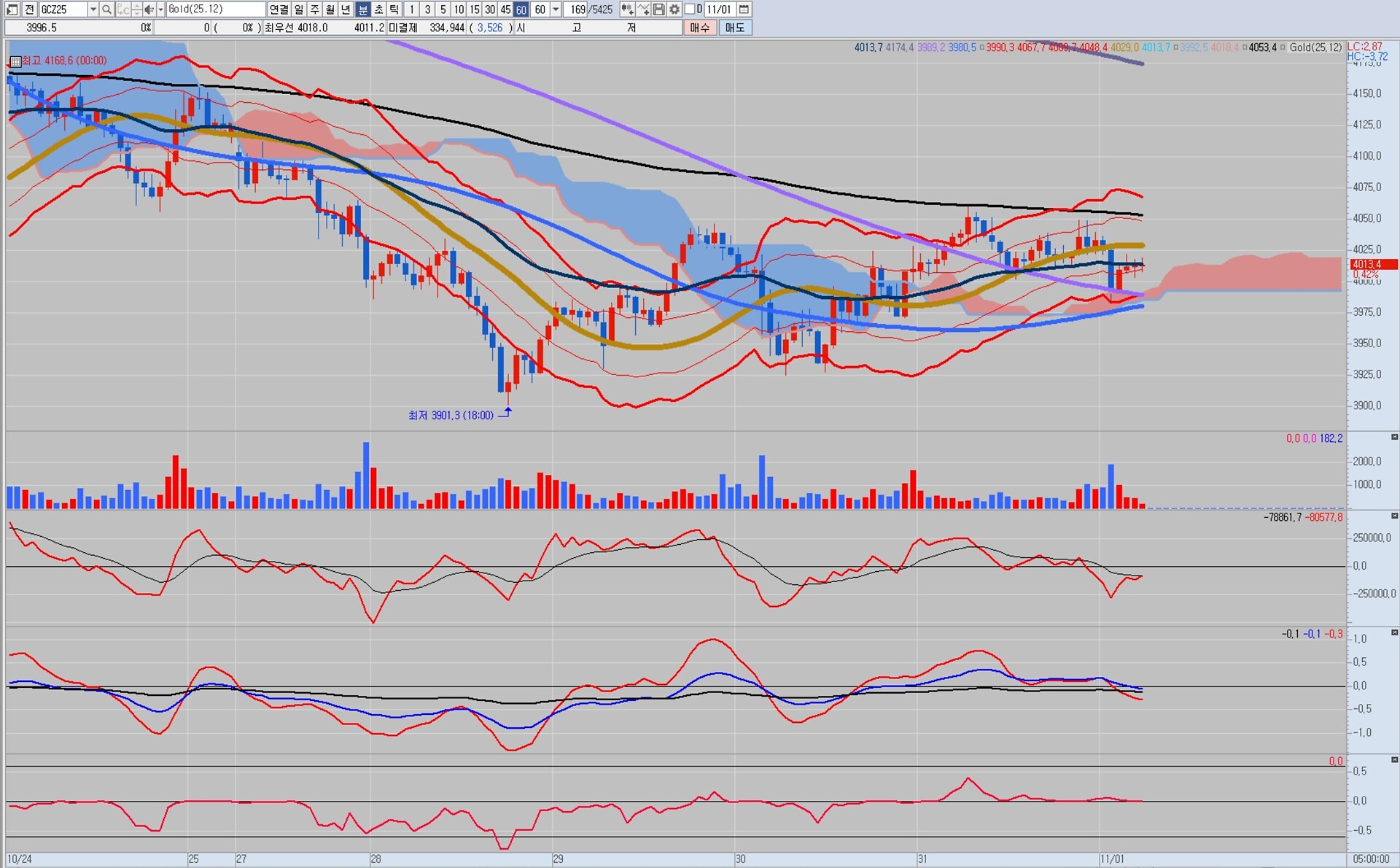Toggle the 분 (minute) period button
Screen dimensions: 1400x868
pyautogui.click(x=362, y=9)
